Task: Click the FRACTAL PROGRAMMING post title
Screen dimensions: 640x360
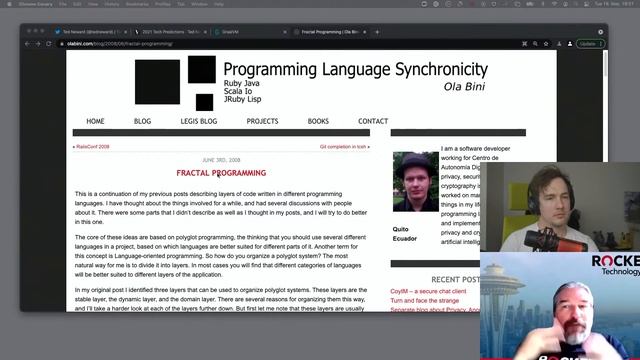Action: click(x=221, y=173)
